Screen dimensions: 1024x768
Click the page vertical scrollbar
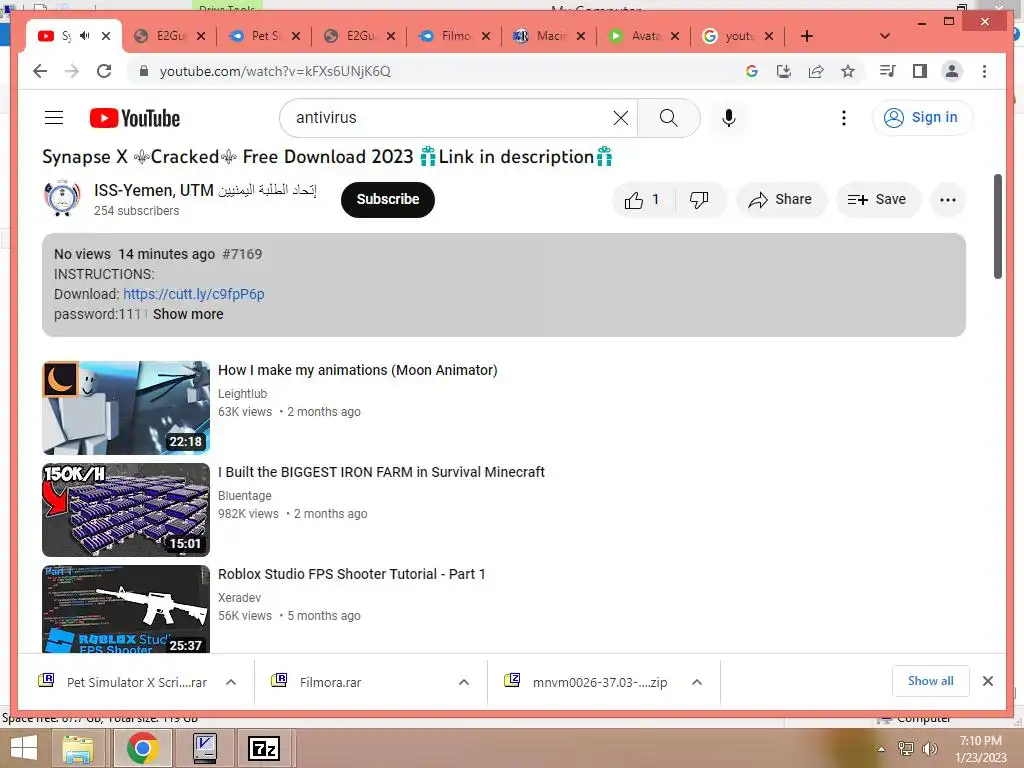point(997,226)
